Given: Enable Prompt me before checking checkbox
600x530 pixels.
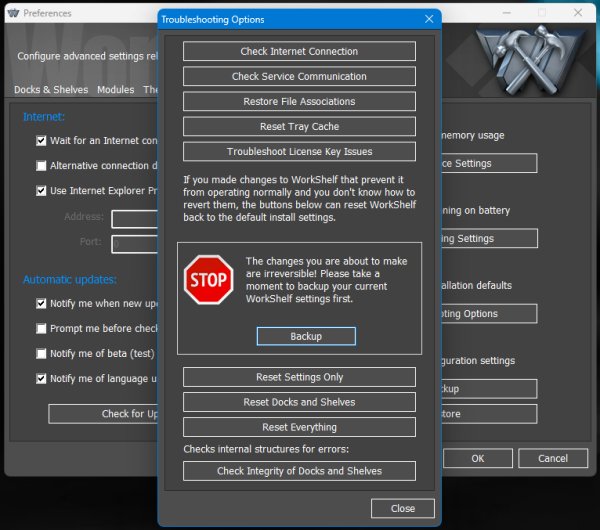Looking at the screenshot, I should 41,329.
